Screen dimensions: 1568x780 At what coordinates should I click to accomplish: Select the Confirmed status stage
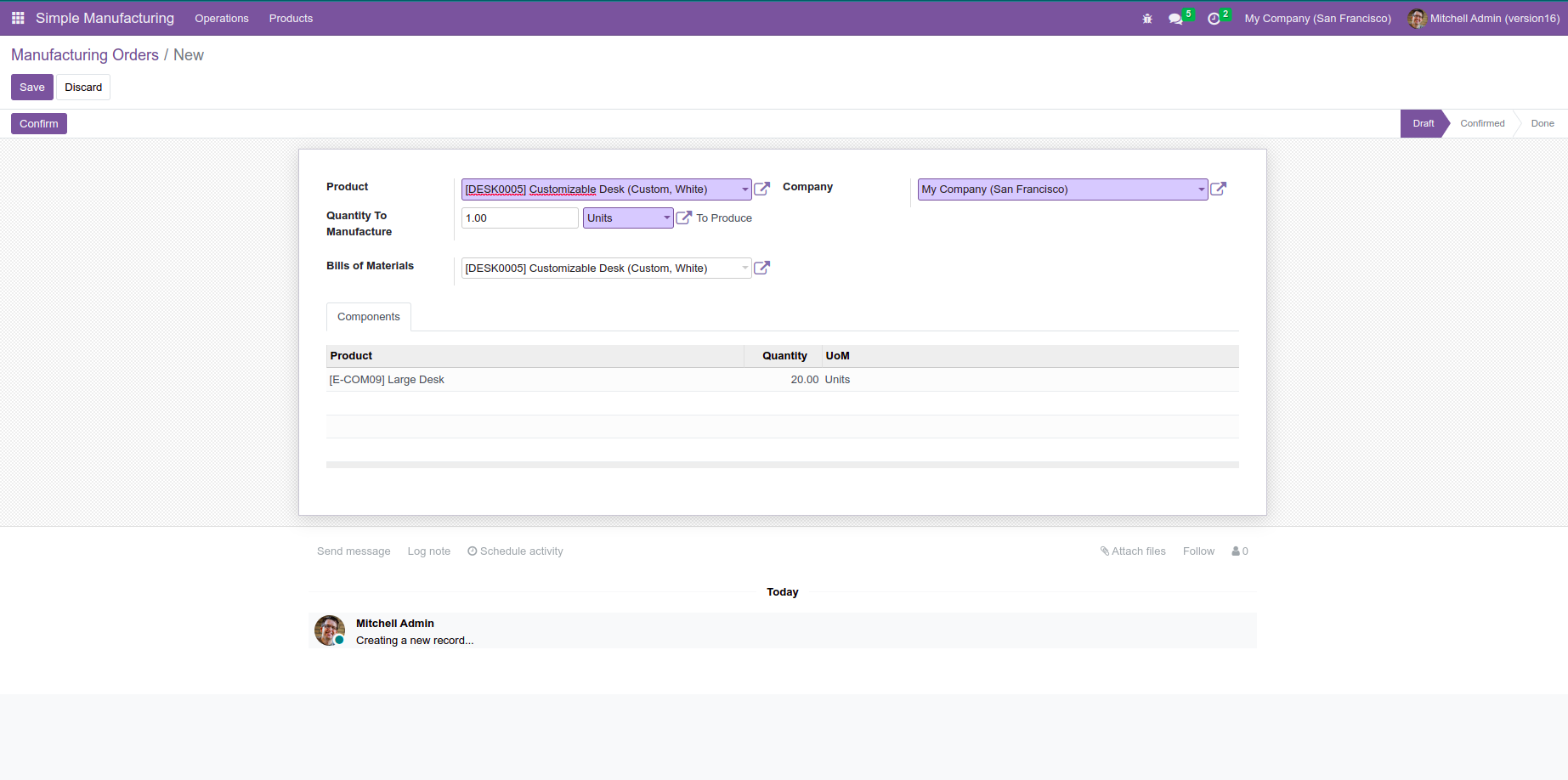(1481, 124)
